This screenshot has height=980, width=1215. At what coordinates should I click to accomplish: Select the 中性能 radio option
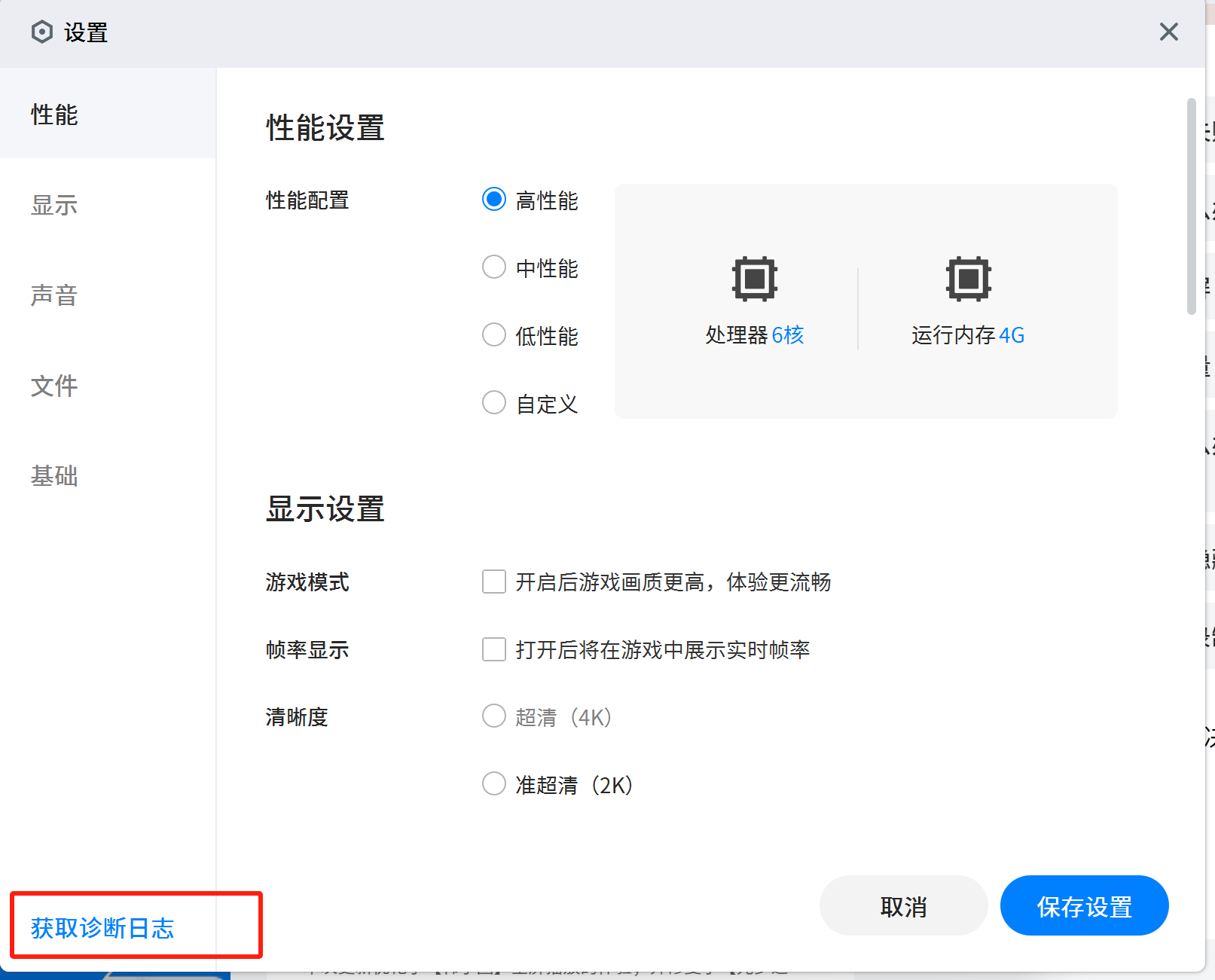coord(494,267)
